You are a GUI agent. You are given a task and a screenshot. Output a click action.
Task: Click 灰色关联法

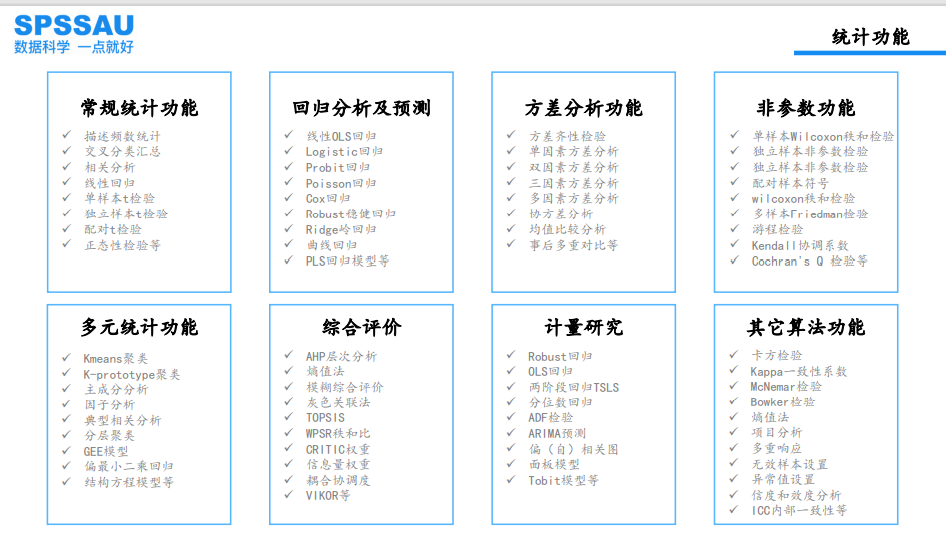pos(338,402)
